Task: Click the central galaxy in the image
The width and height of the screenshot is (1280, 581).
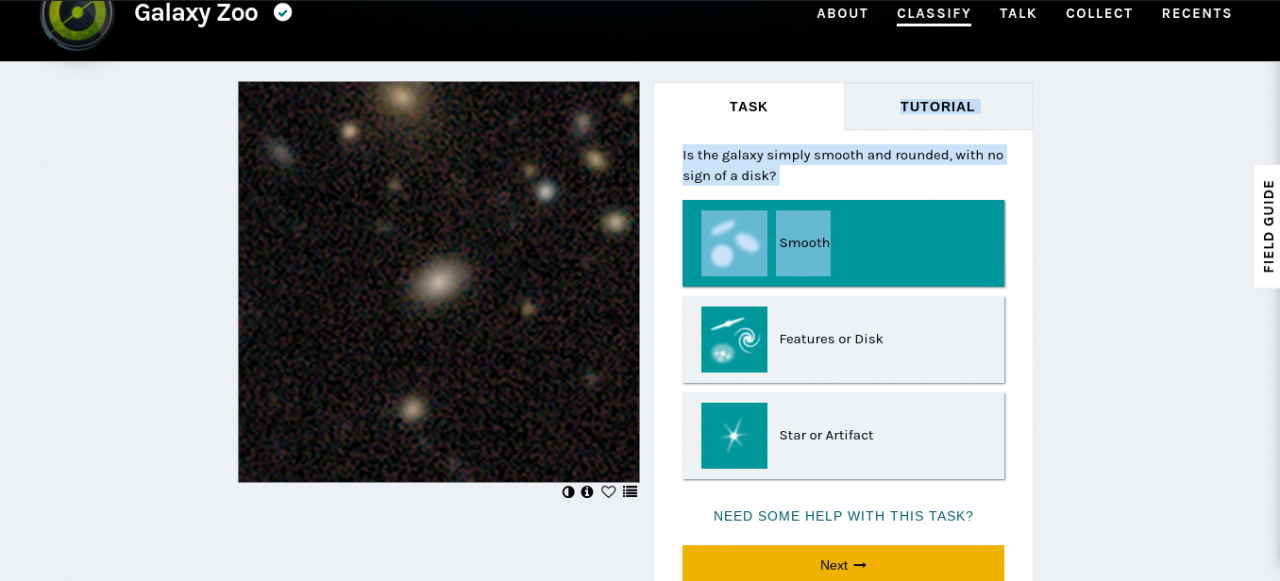Action: tap(438, 280)
